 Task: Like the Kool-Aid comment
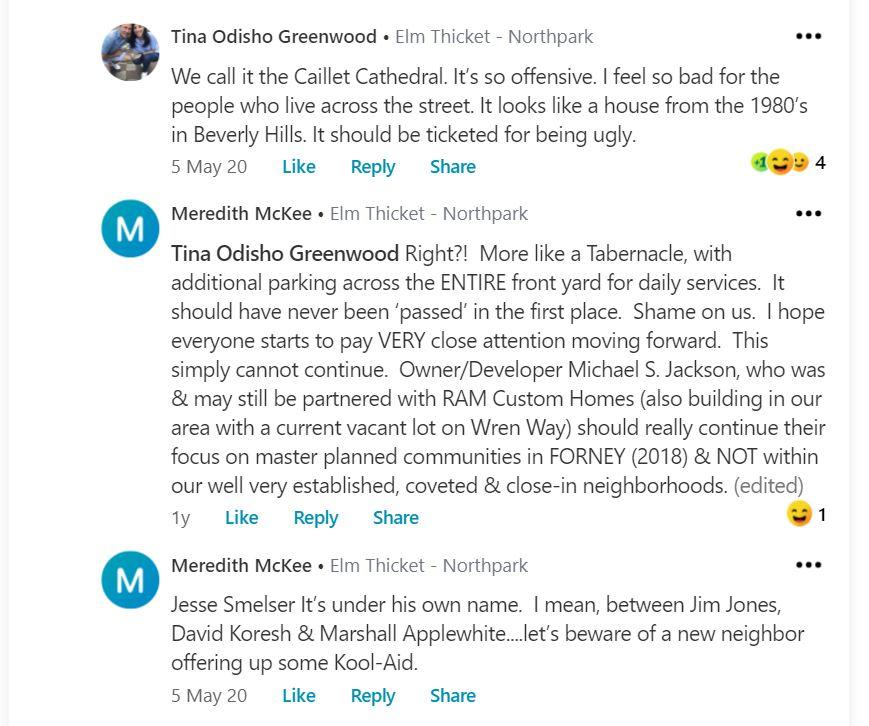click(298, 696)
